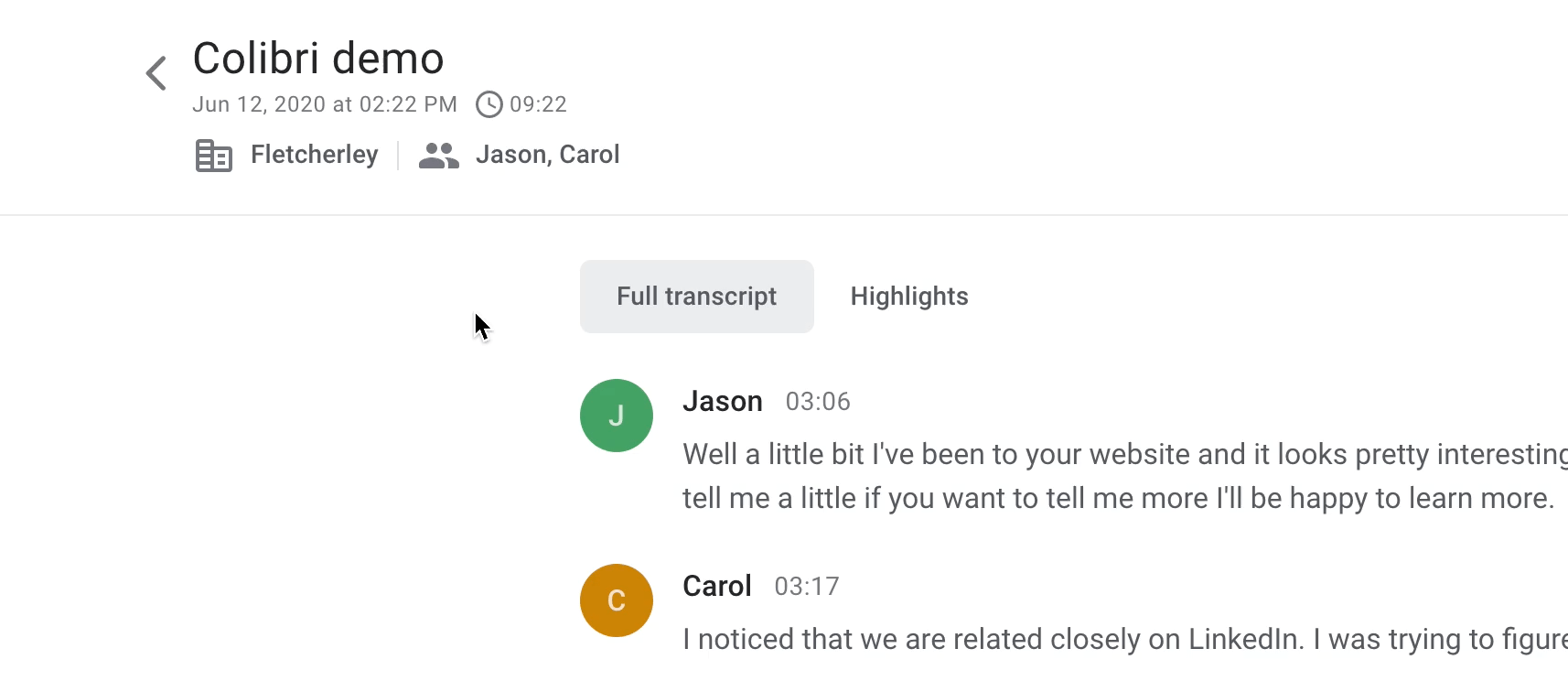This screenshot has height=681, width=1568.
Task: Click the company building icon beside Fletcherley
Action: click(214, 156)
